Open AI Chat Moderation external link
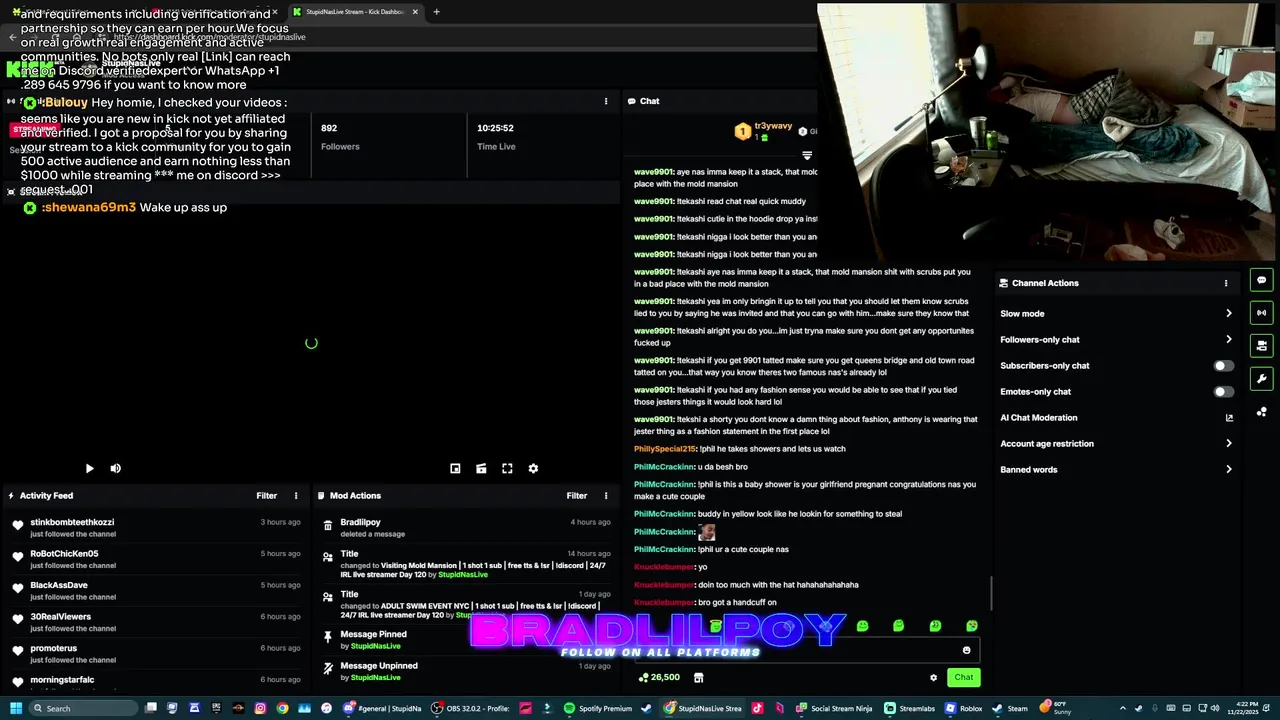Image resolution: width=1280 pixels, height=720 pixels. [x=1229, y=418]
